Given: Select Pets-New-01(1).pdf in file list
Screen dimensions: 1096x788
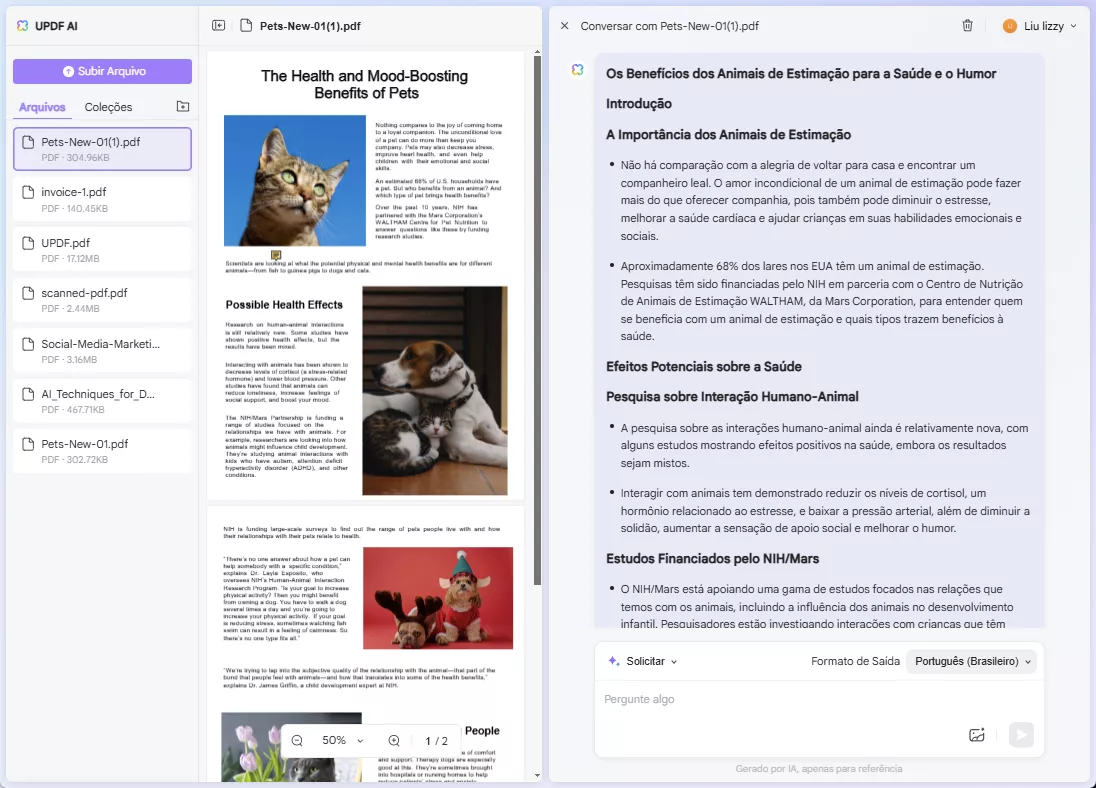Looking at the screenshot, I should (102, 149).
